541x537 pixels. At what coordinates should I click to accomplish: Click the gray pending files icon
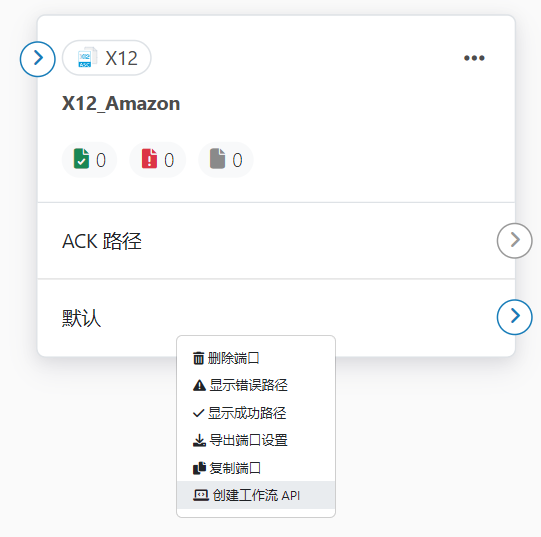tap(217, 159)
